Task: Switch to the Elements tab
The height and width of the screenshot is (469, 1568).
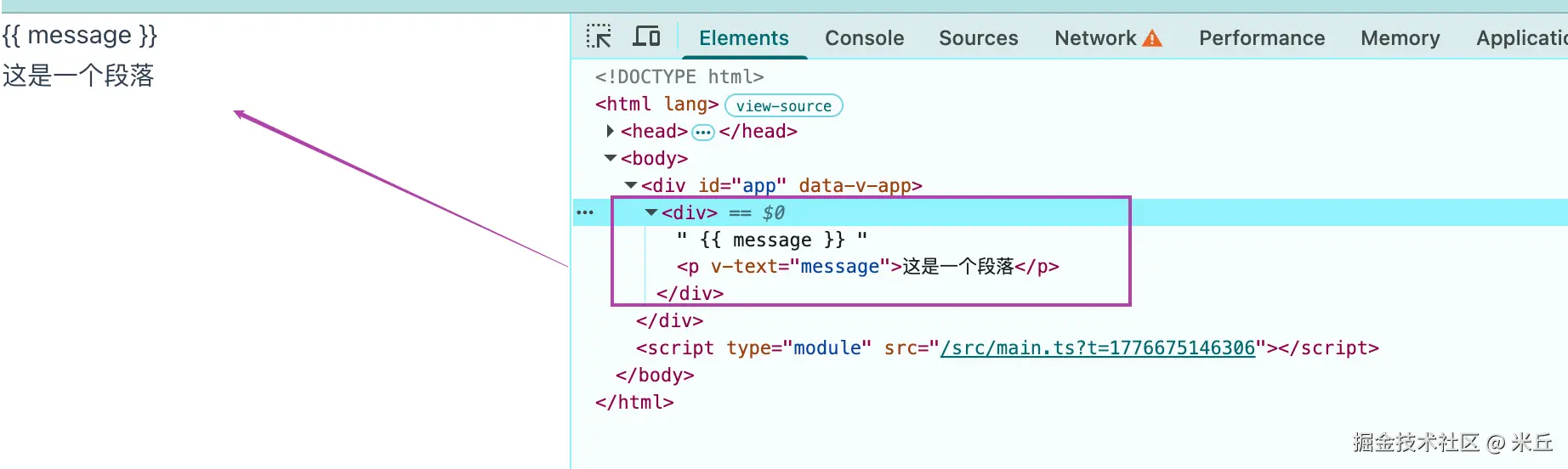Action: coord(744,38)
